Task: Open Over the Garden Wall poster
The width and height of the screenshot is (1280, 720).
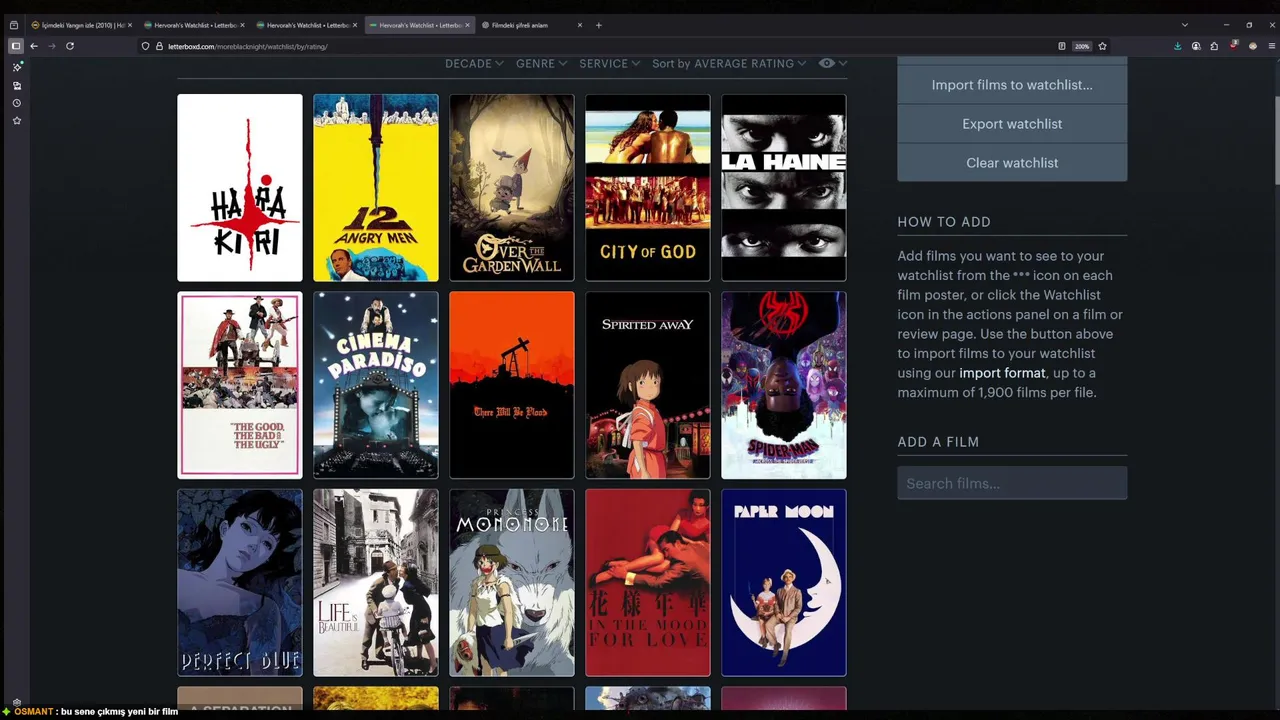Action: coord(512,188)
